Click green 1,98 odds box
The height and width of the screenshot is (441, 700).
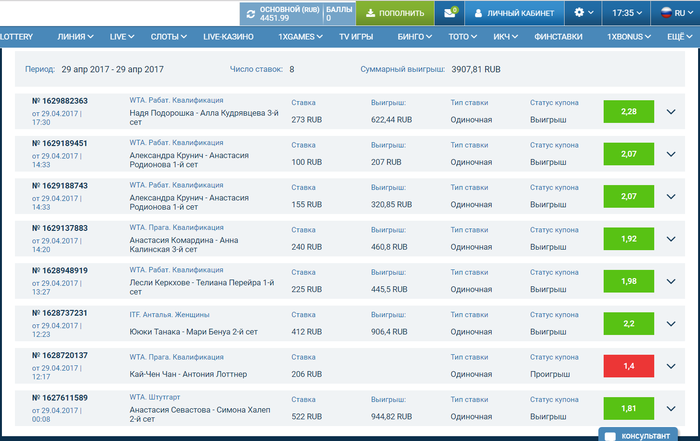(x=629, y=281)
